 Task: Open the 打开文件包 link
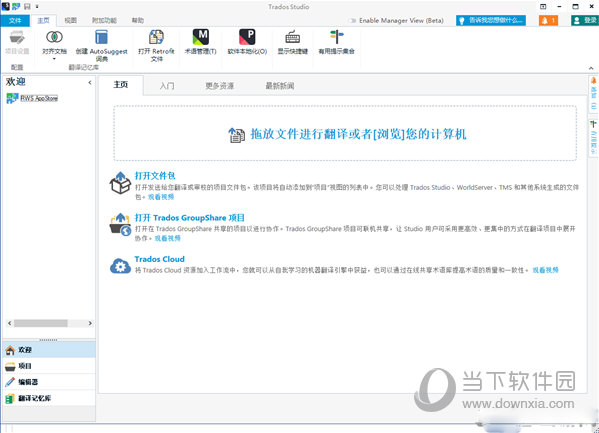pos(155,175)
